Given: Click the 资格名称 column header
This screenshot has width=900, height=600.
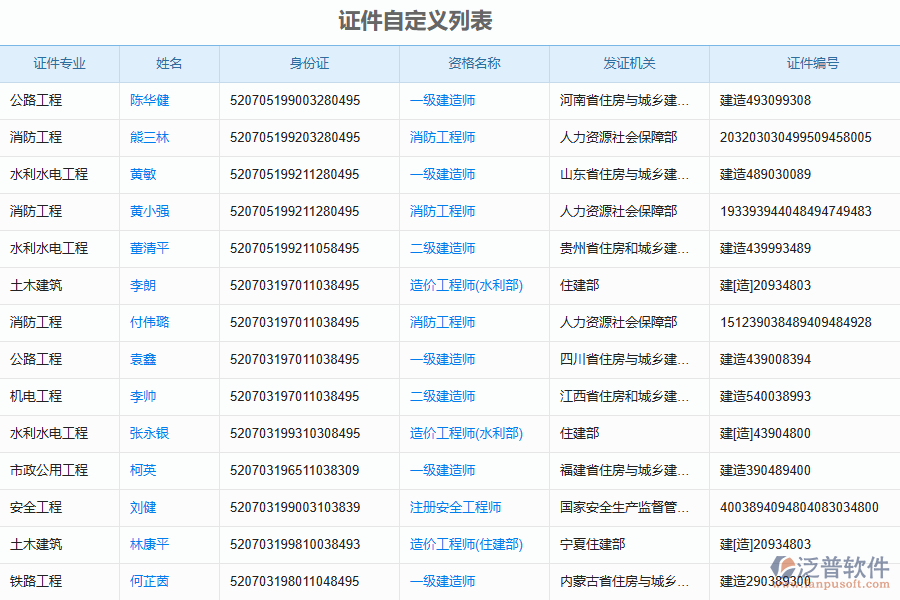Looking at the screenshot, I should (x=474, y=63).
